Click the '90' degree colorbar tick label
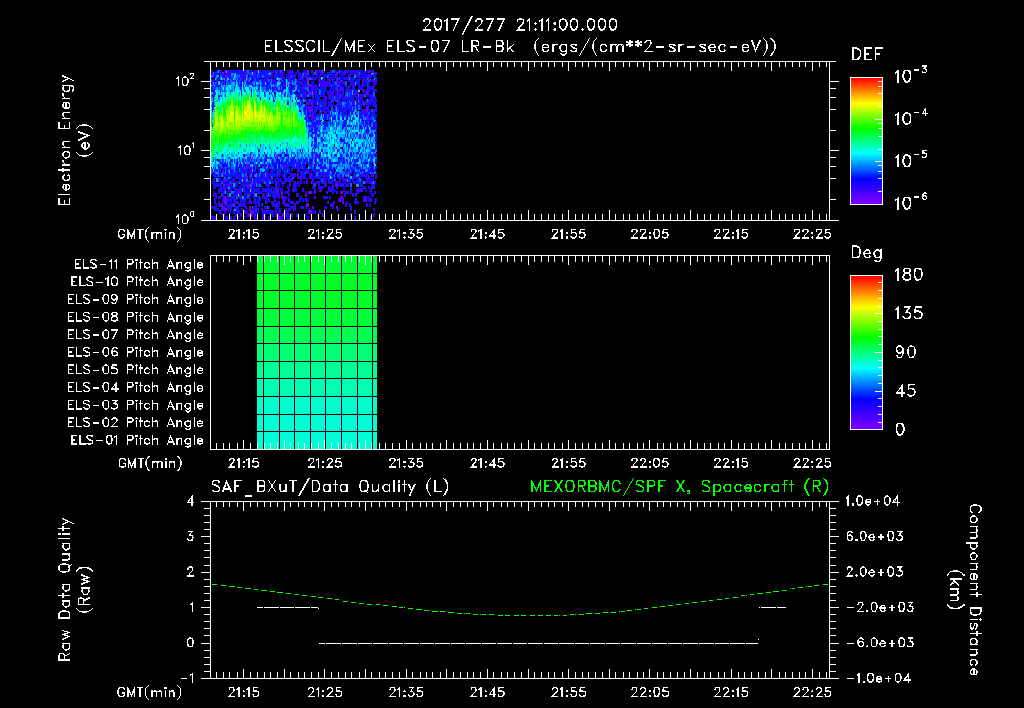 (x=906, y=353)
